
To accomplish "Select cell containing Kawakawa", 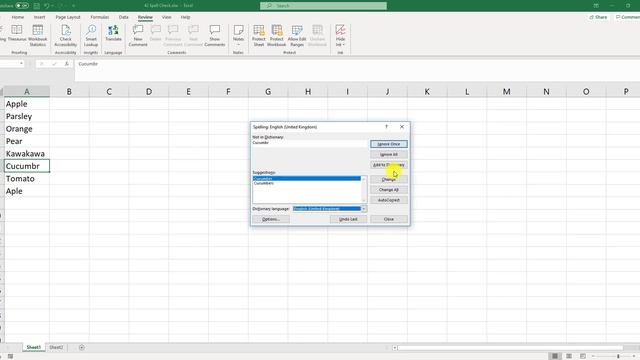I will [27, 154].
